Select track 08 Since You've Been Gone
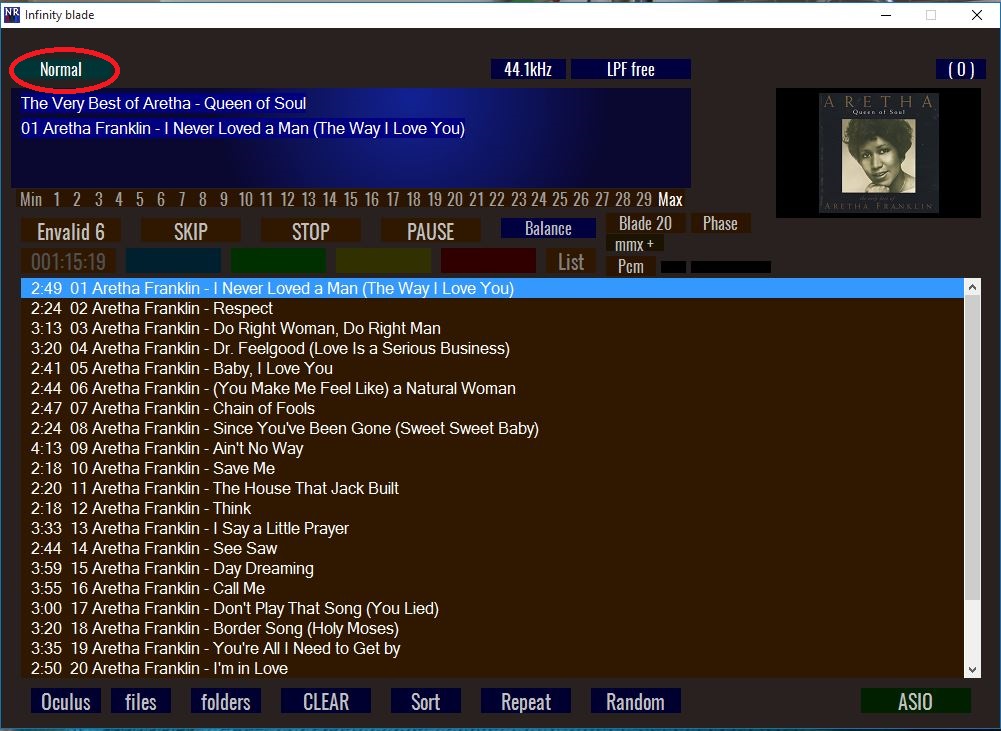Viewport: 1001px width, 731px height. (x=492, y=428)
